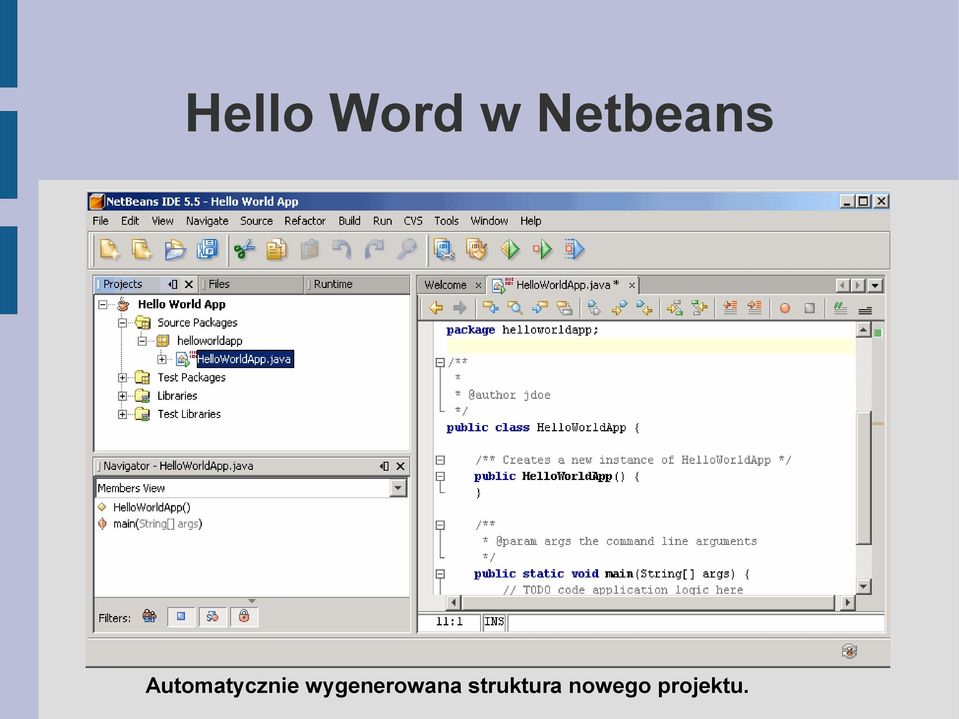The width and height of the screenshot is (959, 719).
Task: Click the Shift Line Right icon
Action: click(754, 308)
